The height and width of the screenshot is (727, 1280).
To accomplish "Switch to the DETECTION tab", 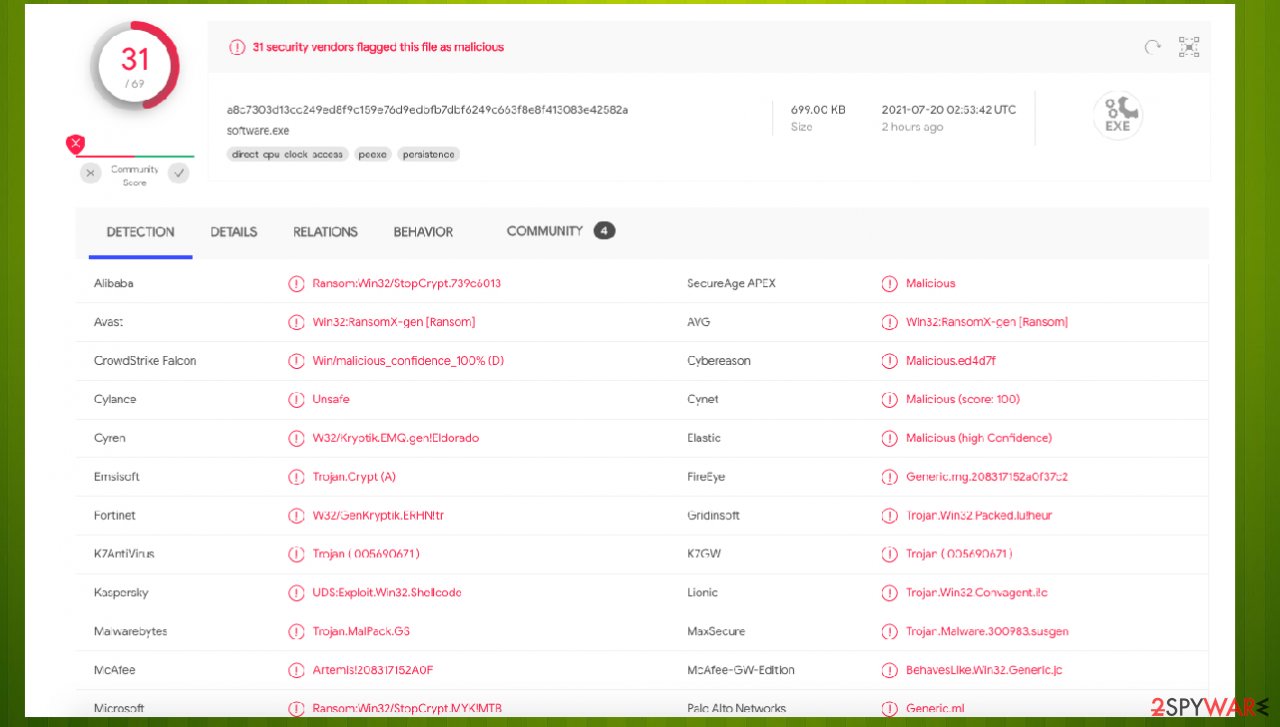I will point(140,232).
